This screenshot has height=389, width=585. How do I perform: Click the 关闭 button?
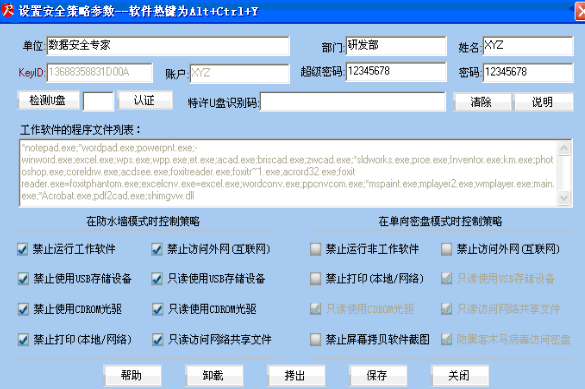(x=460, y=375)
